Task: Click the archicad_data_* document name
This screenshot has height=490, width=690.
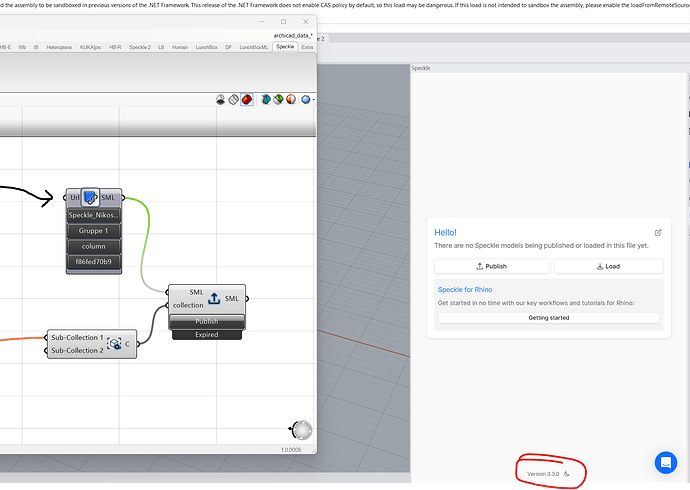Action: 293,35
